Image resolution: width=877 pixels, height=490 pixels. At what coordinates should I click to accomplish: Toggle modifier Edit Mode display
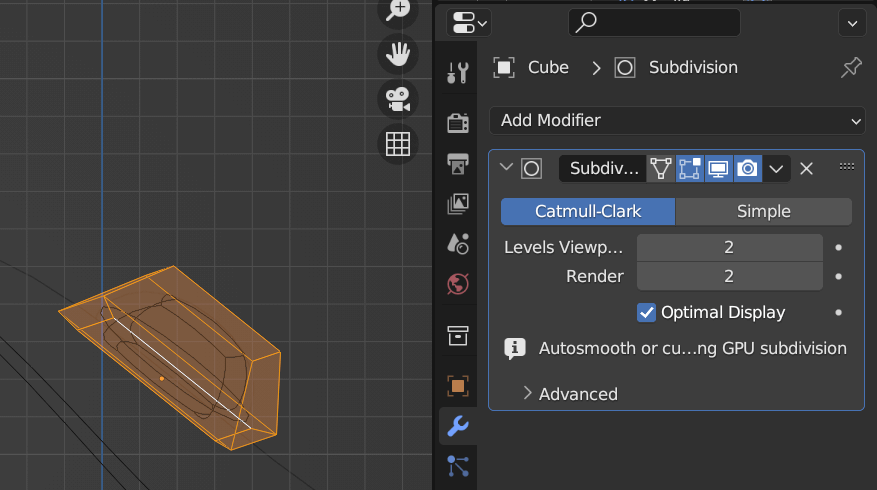pyautogui.click(x=689, y=168)
